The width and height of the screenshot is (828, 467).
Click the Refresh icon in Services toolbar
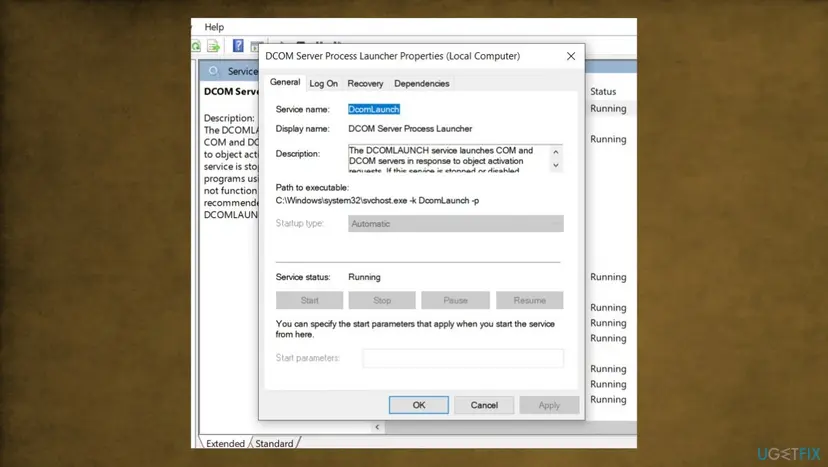click(x=196, y=46)
